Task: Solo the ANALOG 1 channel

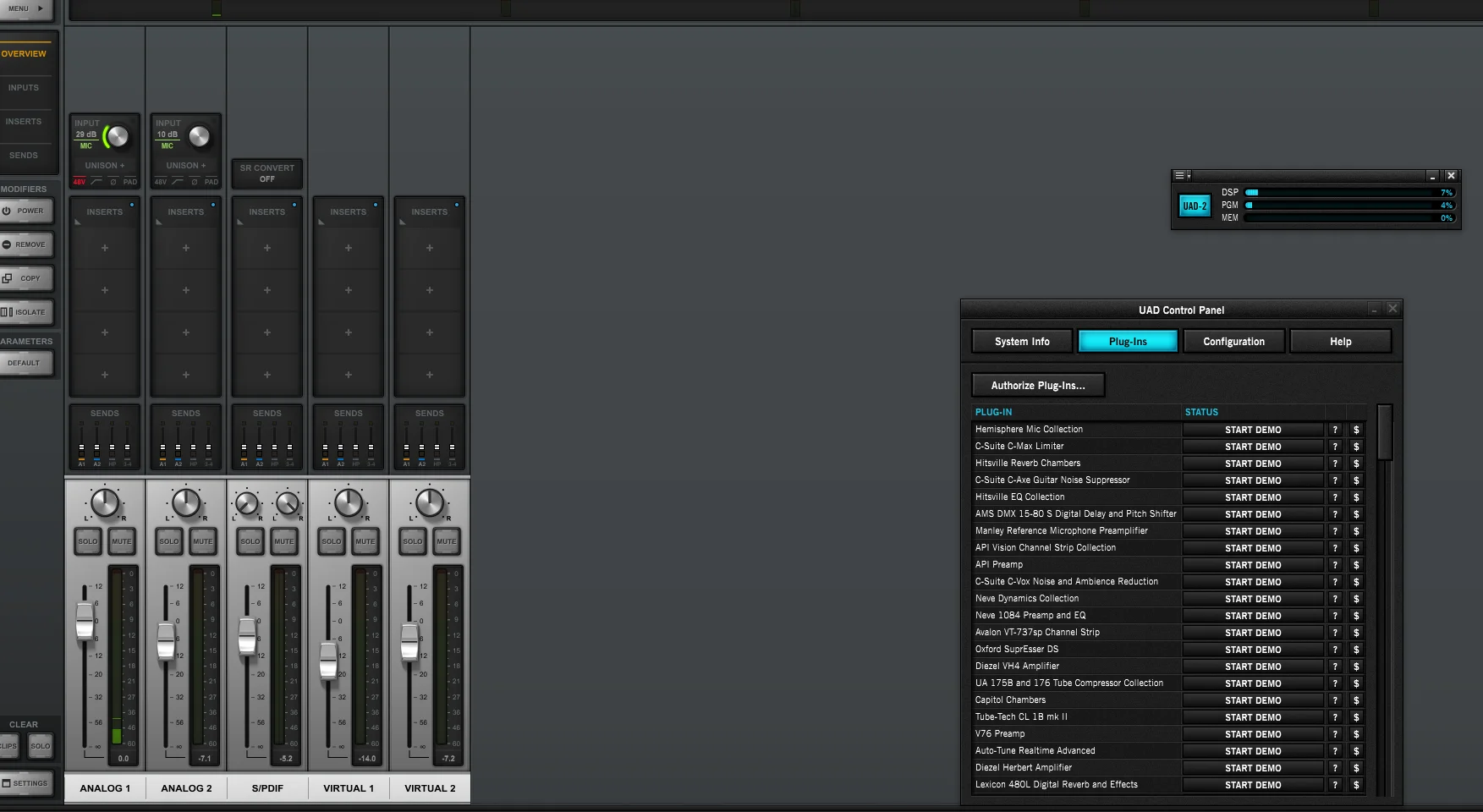Action: tap(88, 541)
